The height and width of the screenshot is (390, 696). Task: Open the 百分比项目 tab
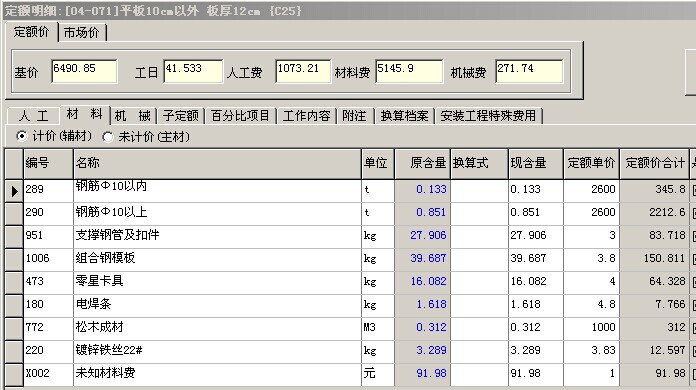(240, 116)
